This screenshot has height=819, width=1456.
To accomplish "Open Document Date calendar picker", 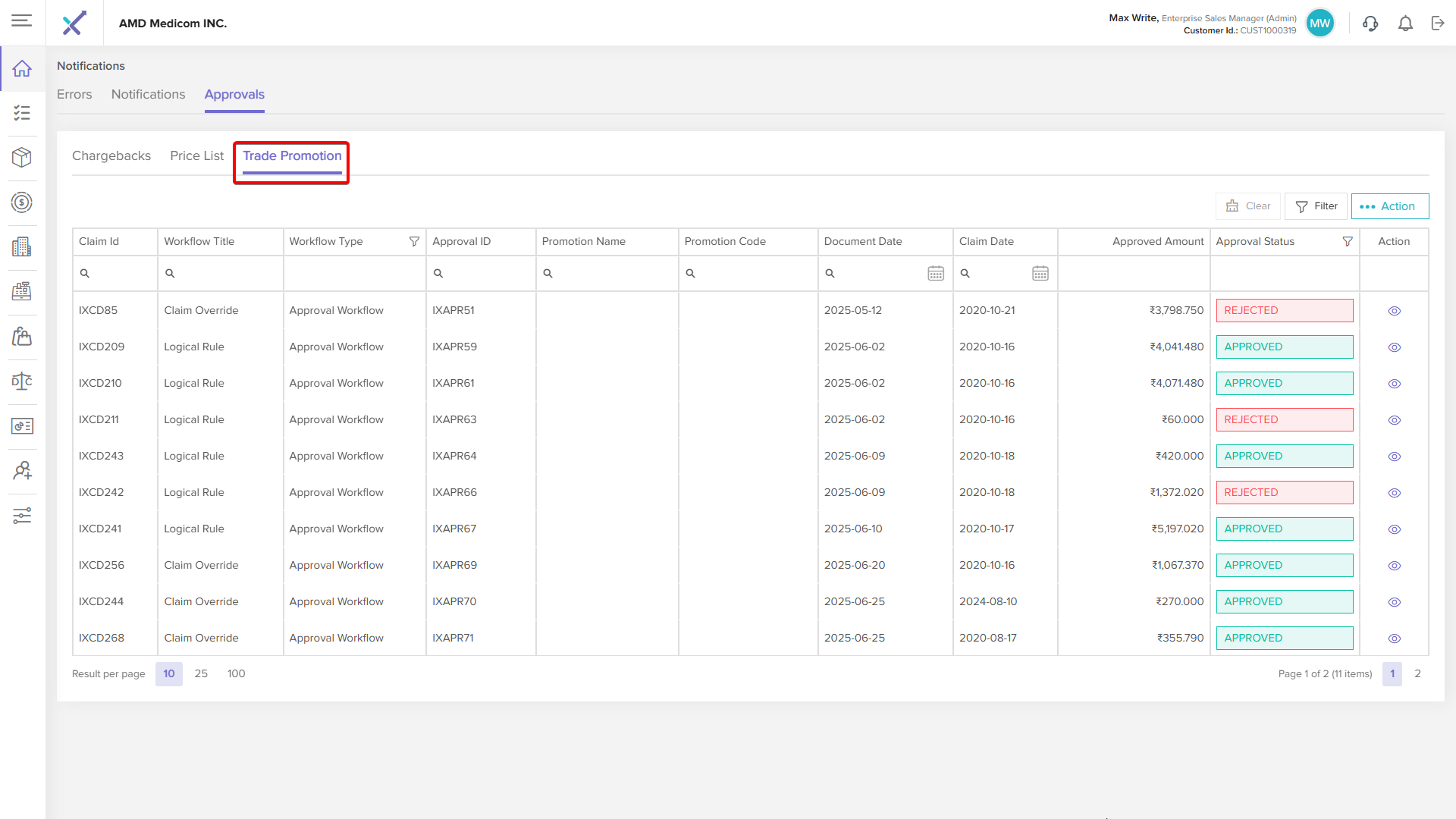I will click(x=936, y=273).
